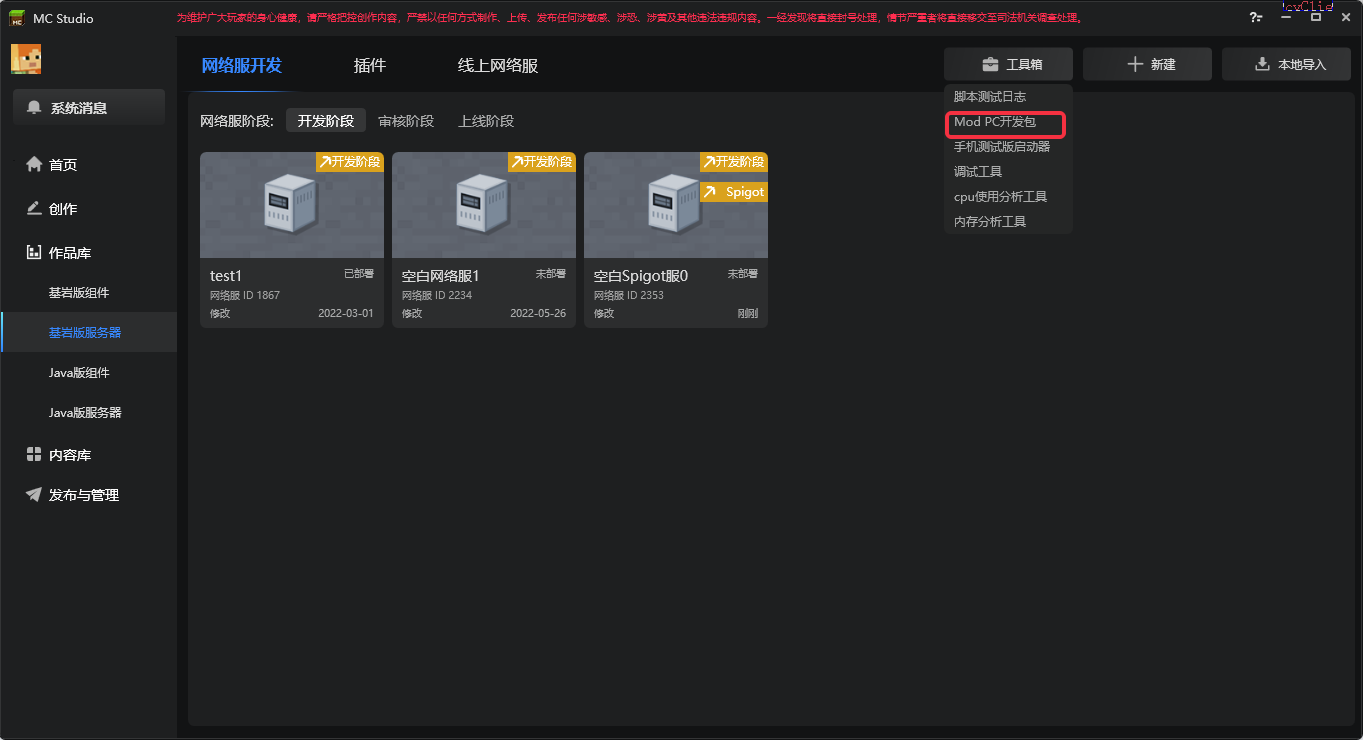Select 内存分析工具 menu entry

[x=990, y=222]
